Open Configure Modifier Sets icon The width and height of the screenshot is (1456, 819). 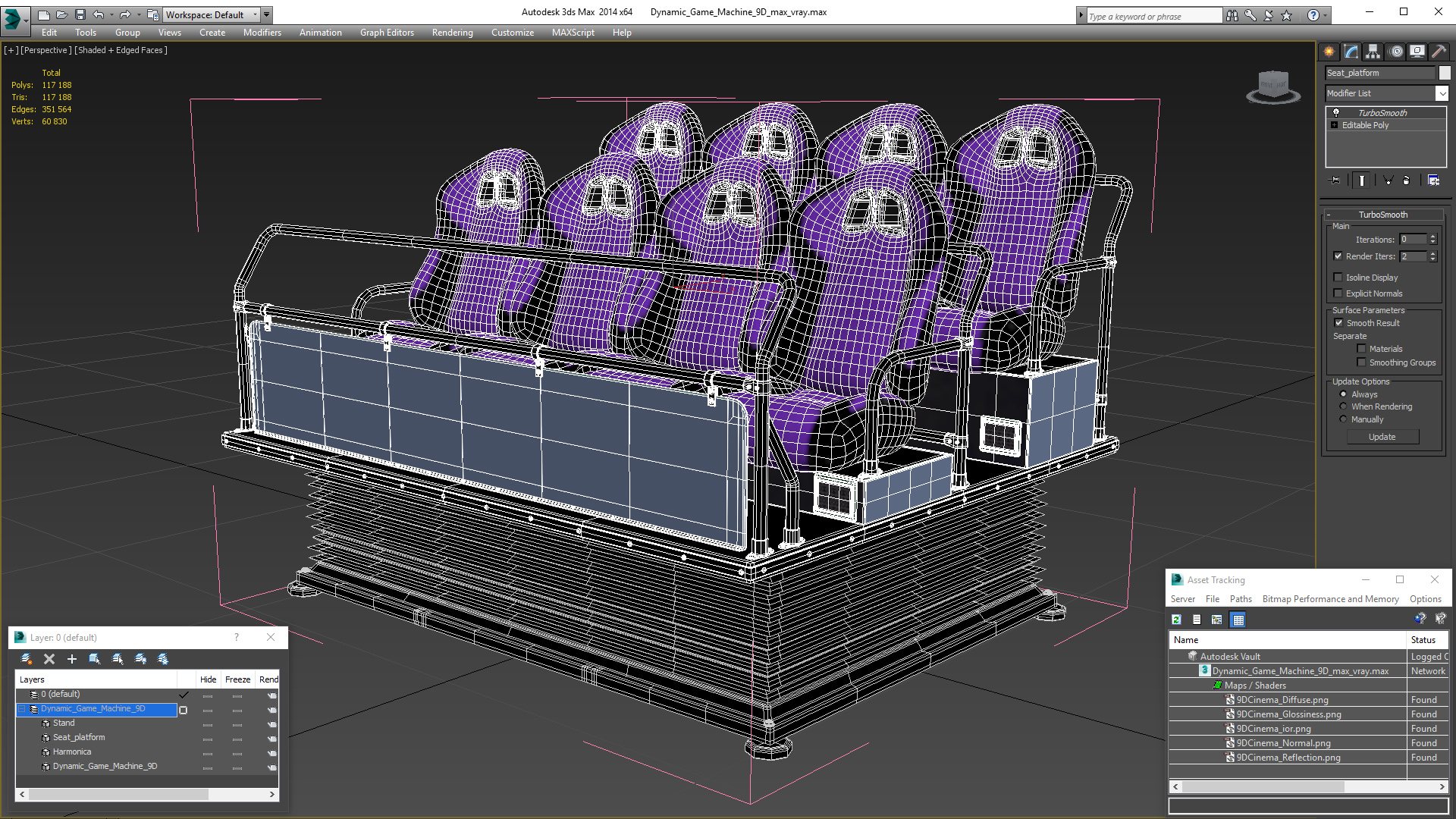tap(1433, 180)
